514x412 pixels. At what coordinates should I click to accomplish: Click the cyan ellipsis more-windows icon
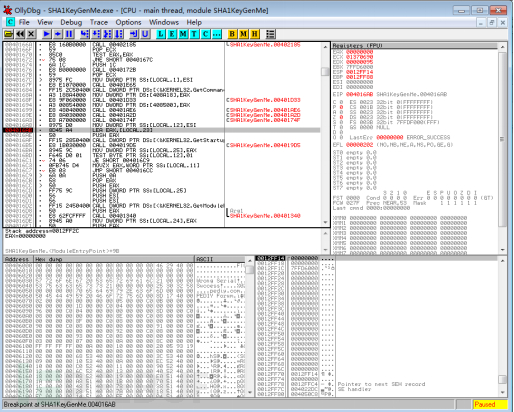(x=217, y=34)
